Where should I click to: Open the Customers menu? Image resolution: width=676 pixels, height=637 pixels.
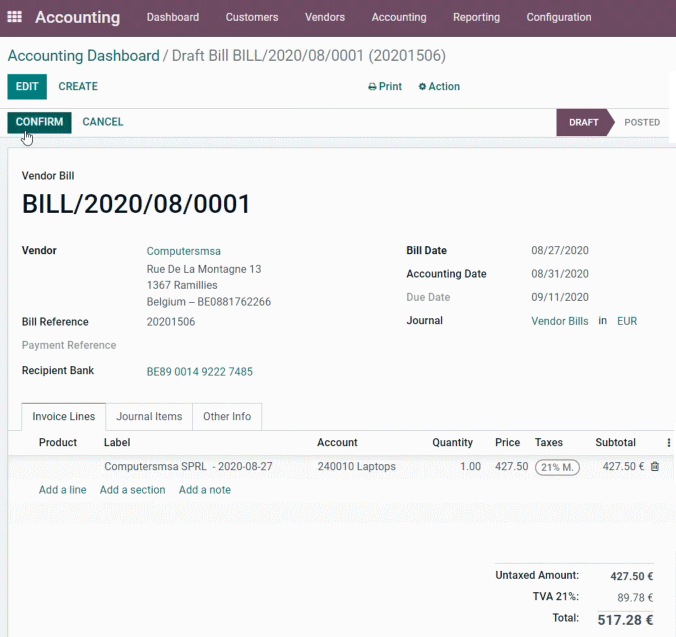(x=252, y=17)
